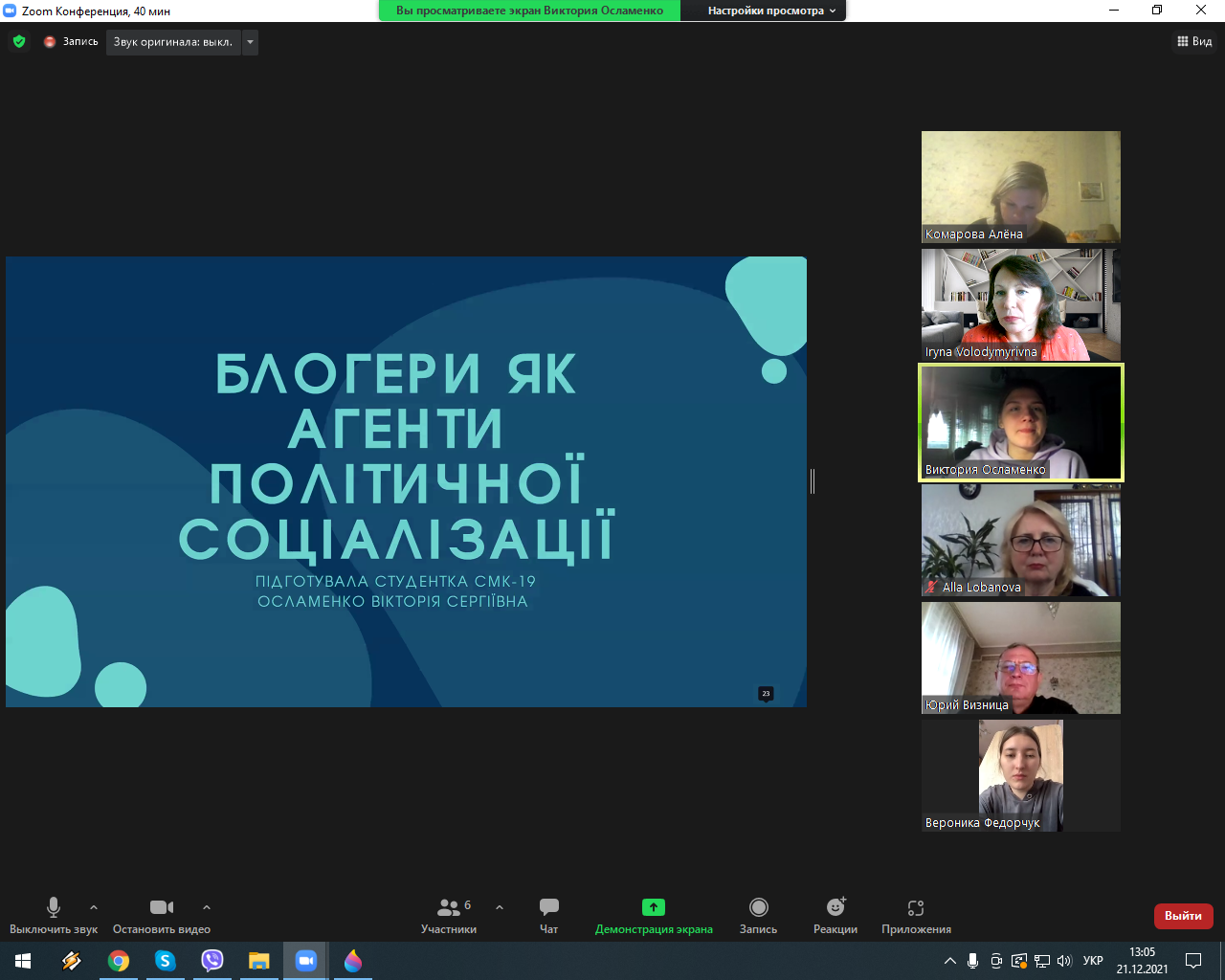Open the Реакции reactions menu
Screen dimensions: 1225x980
835,915
